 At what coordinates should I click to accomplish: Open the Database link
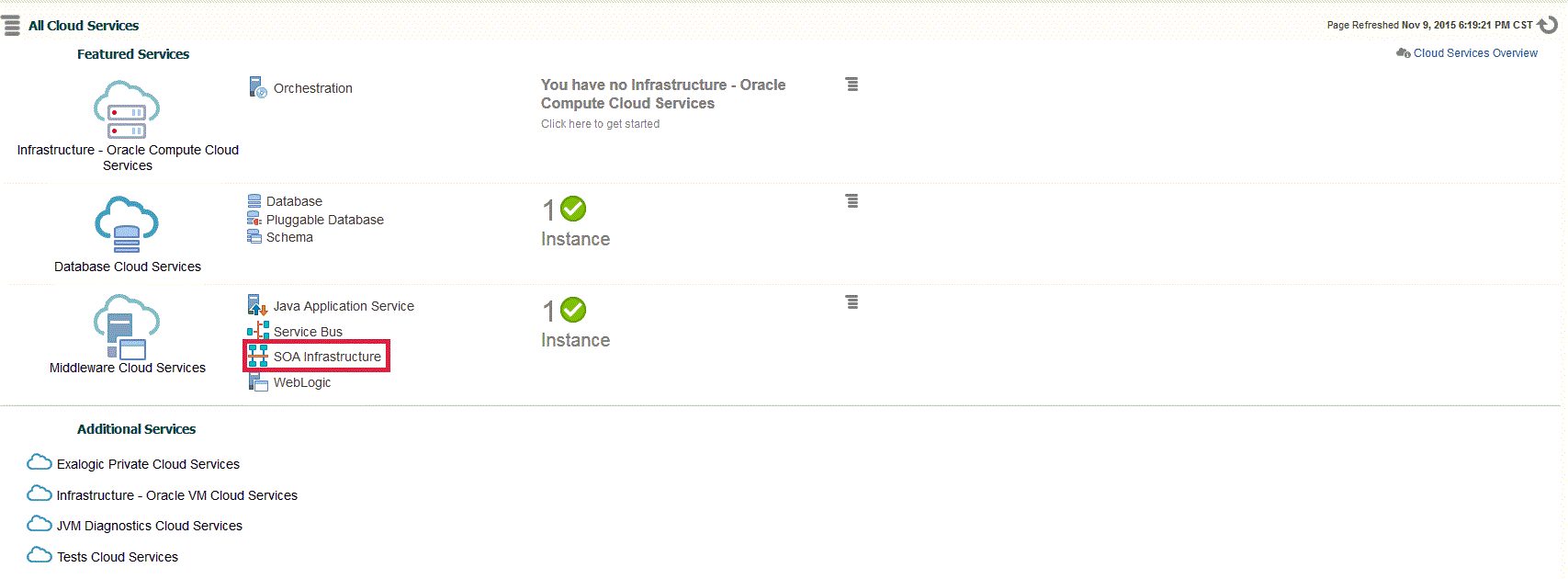tap(294, 201)
